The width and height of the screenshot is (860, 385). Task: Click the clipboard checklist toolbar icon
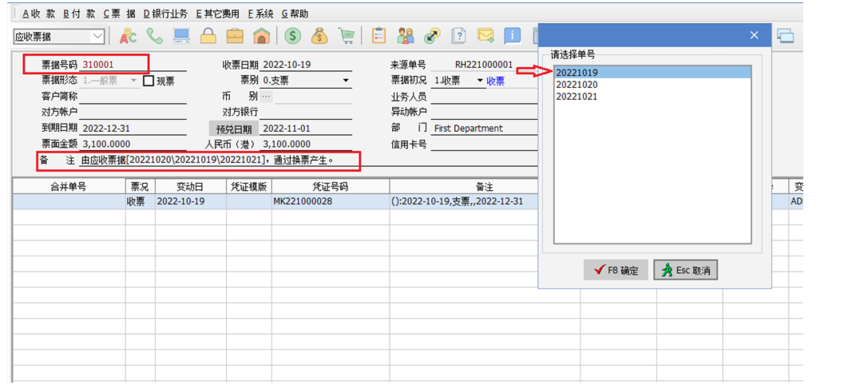[378, 36]
